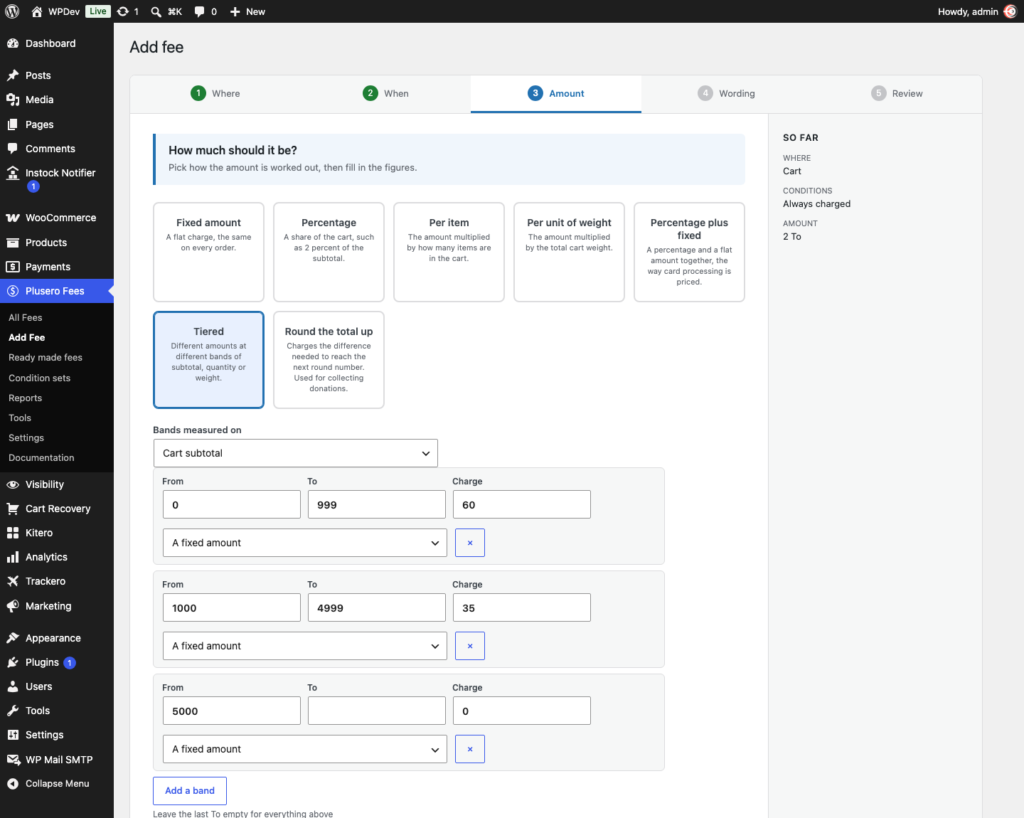Image resolution: width=1024 pixels, height=818 pixels.
Task: Go to the Wording step tab
Action: tap(726, 93)
